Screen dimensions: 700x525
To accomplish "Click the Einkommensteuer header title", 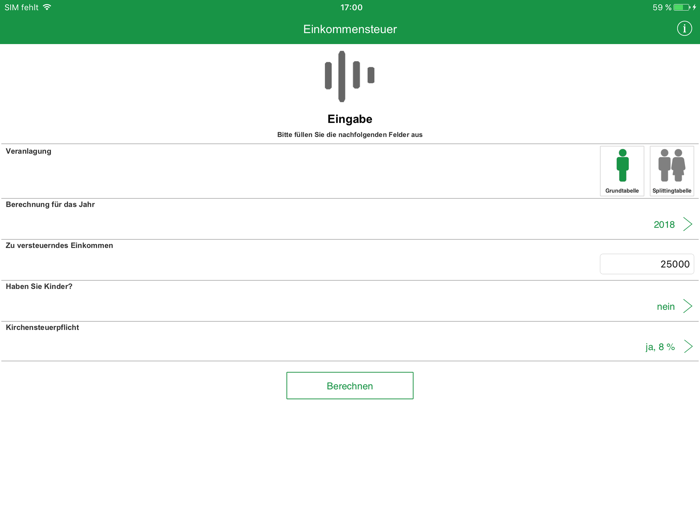I will pyautogui.click(x=350, y=29).
